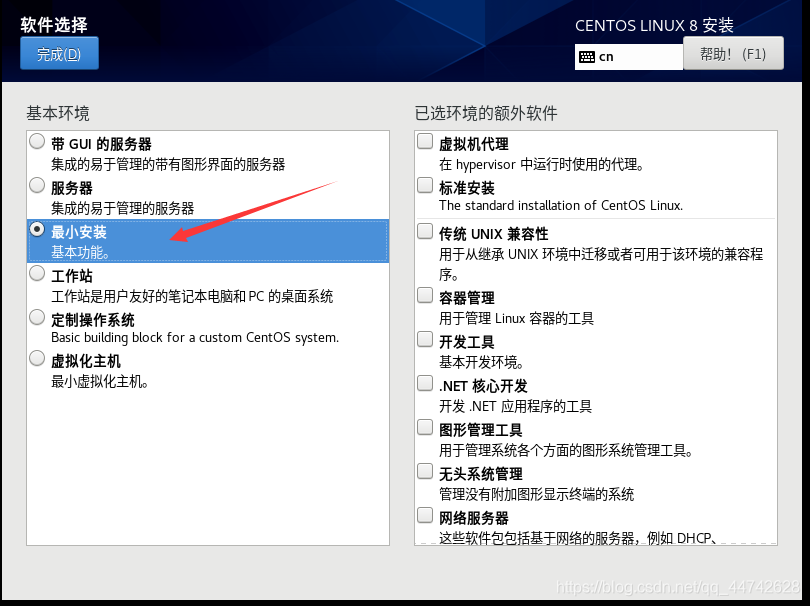Tick the 开发工具 checkbox
Screen dimensions: 810x606
(x=425, y=339)
